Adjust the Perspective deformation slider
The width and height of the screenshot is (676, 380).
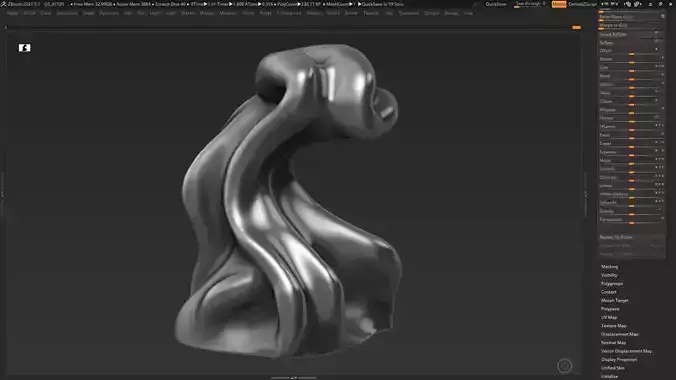click(x=632, y=220)
